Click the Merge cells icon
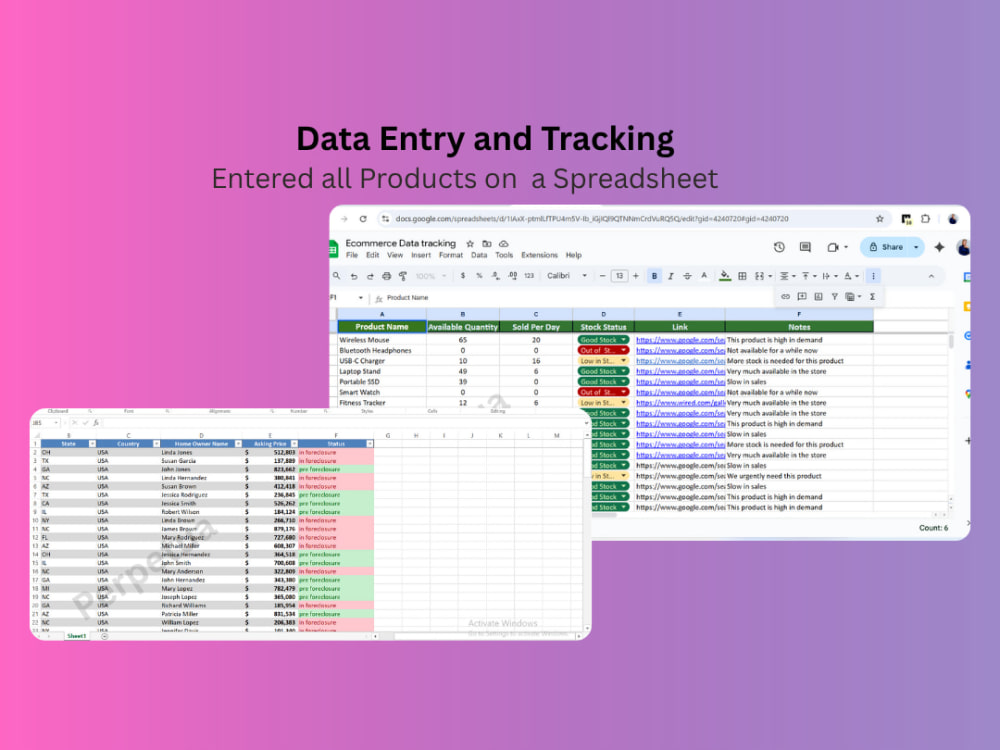This screenshot has width=1000, height=750. pos(759,276)
